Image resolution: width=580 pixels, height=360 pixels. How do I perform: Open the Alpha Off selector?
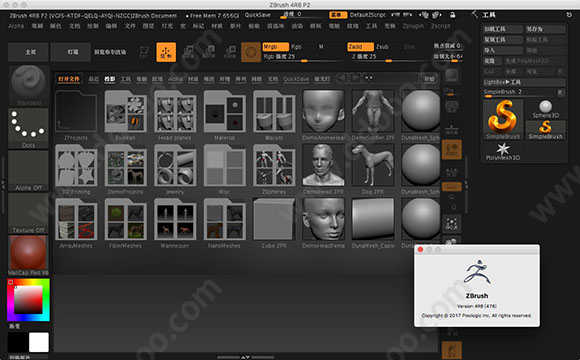28,171
